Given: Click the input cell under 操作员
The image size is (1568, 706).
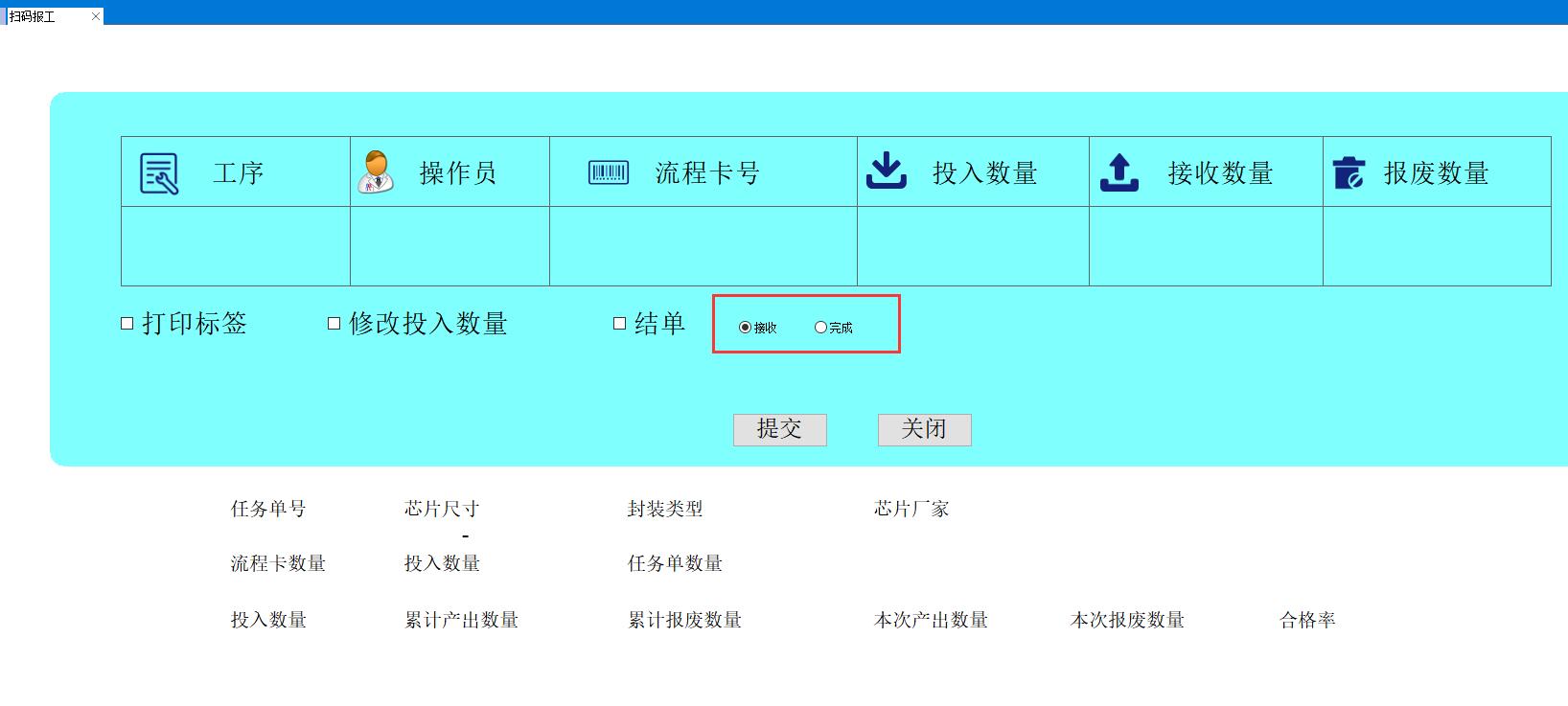Looking at the screenshot, I should click(x=450, y=246).
